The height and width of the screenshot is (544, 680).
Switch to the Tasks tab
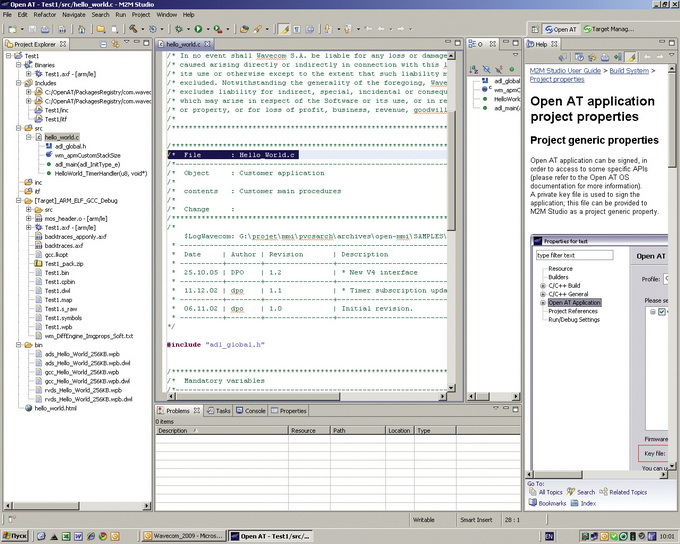[219, 411]
